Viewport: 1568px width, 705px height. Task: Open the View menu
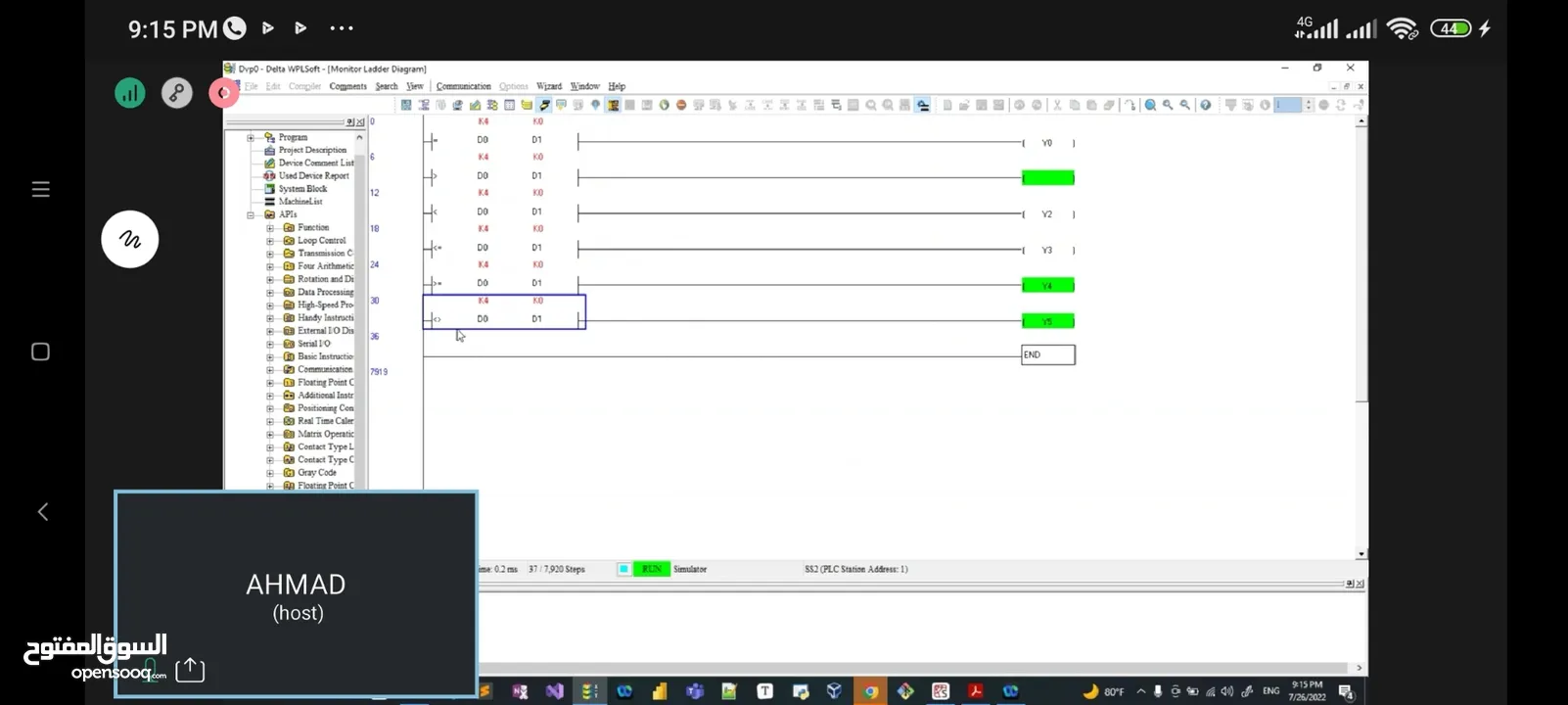415,86
